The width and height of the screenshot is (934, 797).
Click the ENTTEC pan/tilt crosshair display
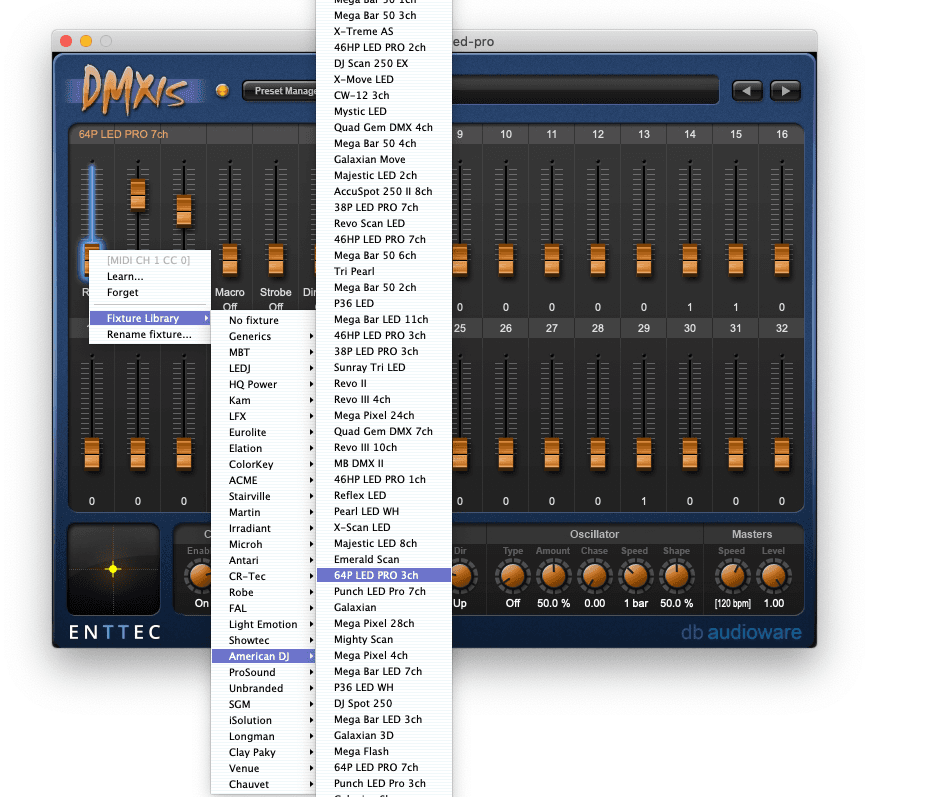pyautogui.click(x=113, y=570)
